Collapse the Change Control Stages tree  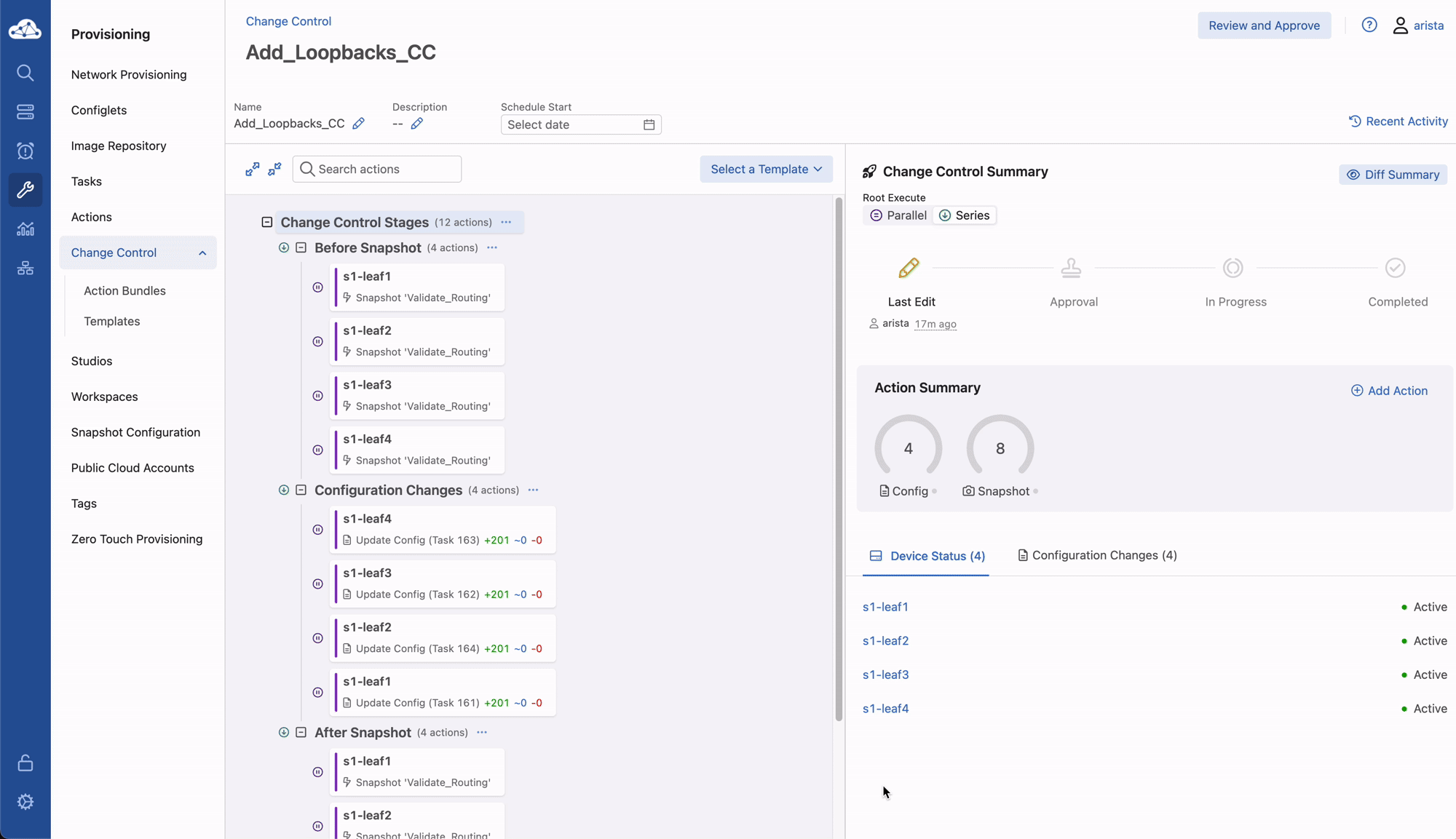point(267,222)
